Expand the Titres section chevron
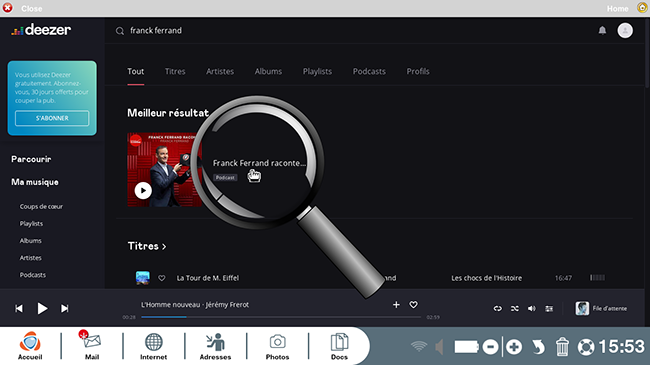Viewport: 650px width, 365px height. click(164, 246)
